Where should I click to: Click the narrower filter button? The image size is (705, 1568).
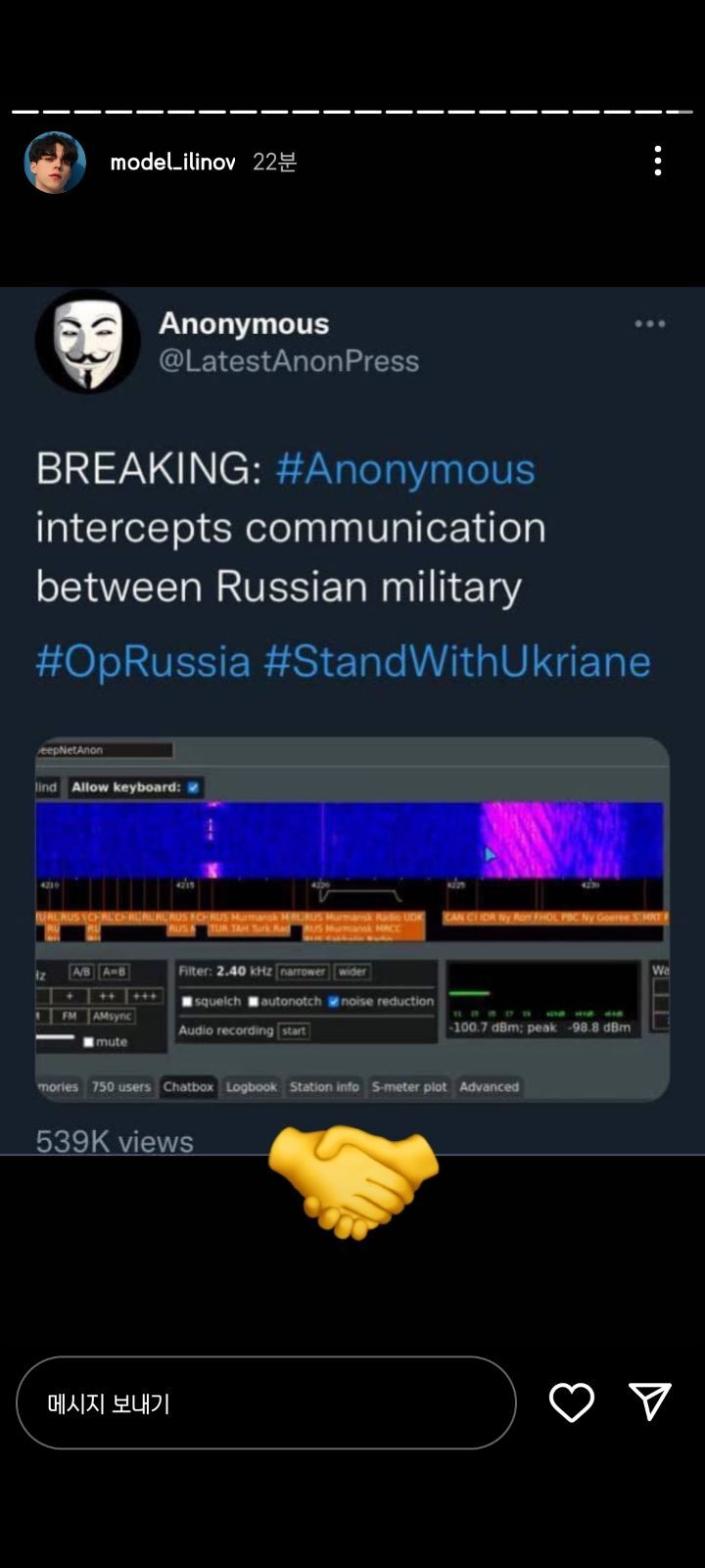coord(303,972)
